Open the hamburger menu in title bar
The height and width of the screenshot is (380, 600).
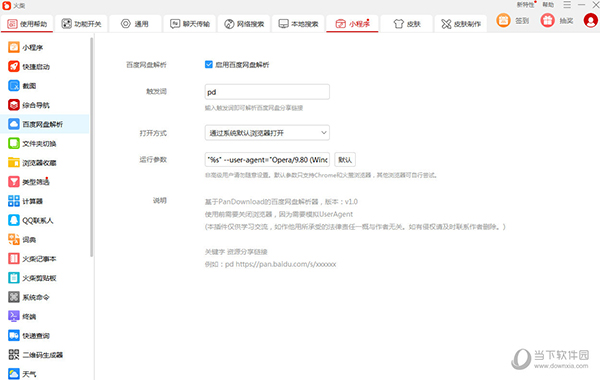tap(567, 5)
